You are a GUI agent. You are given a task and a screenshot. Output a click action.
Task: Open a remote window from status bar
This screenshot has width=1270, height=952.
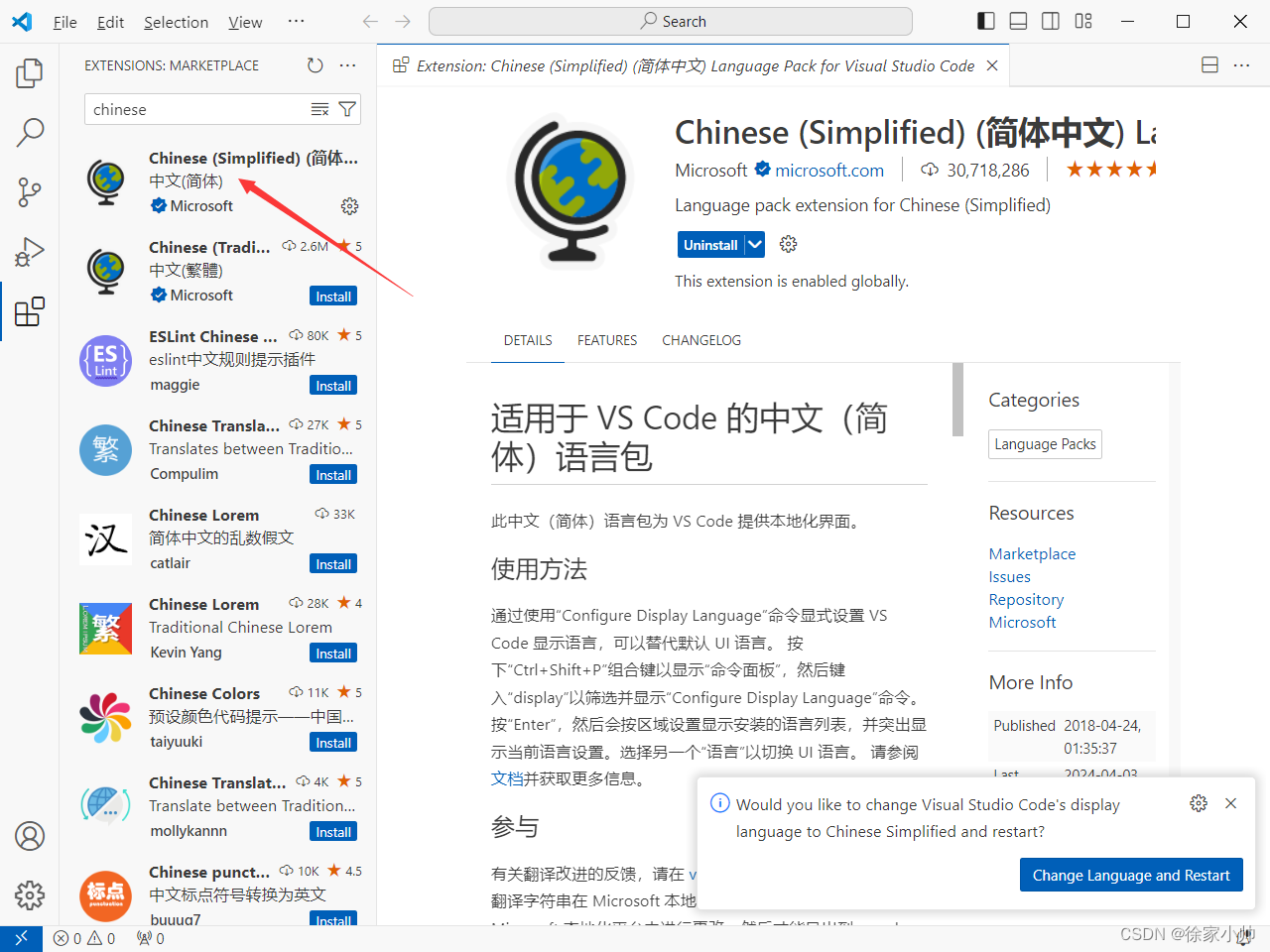pos(21,938)
